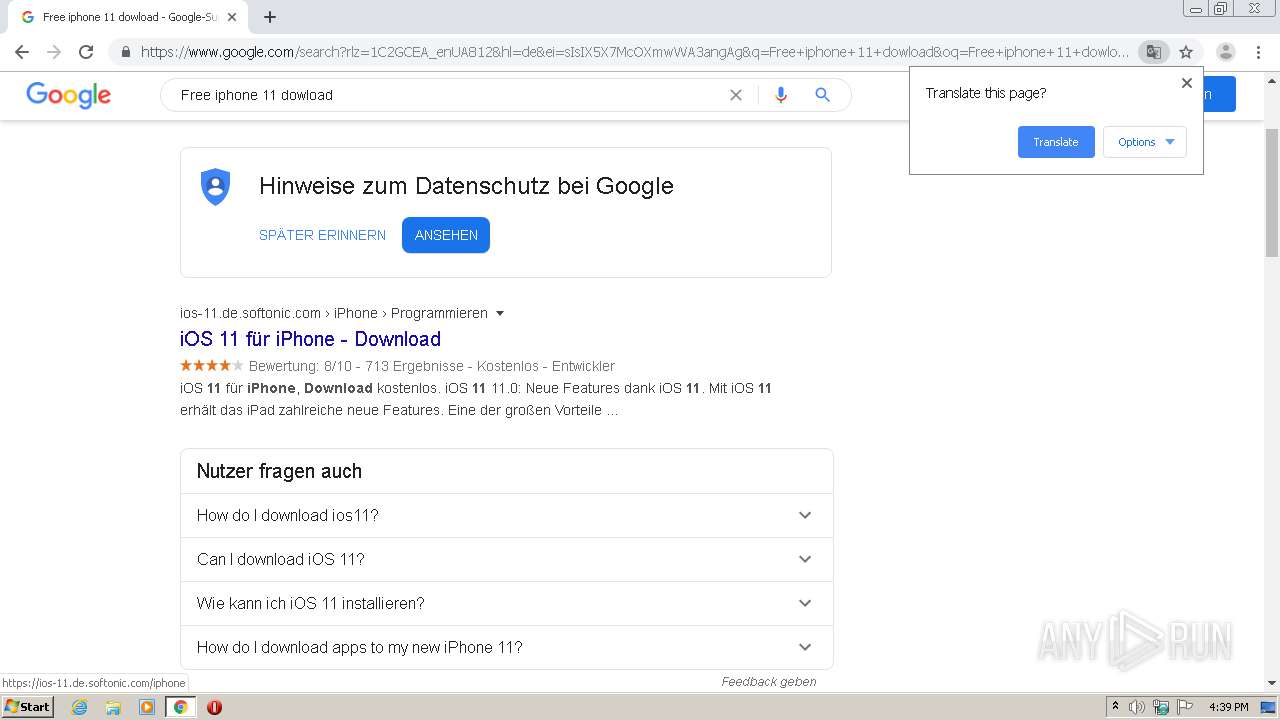Click the browser address bar URL

(635, 52)
